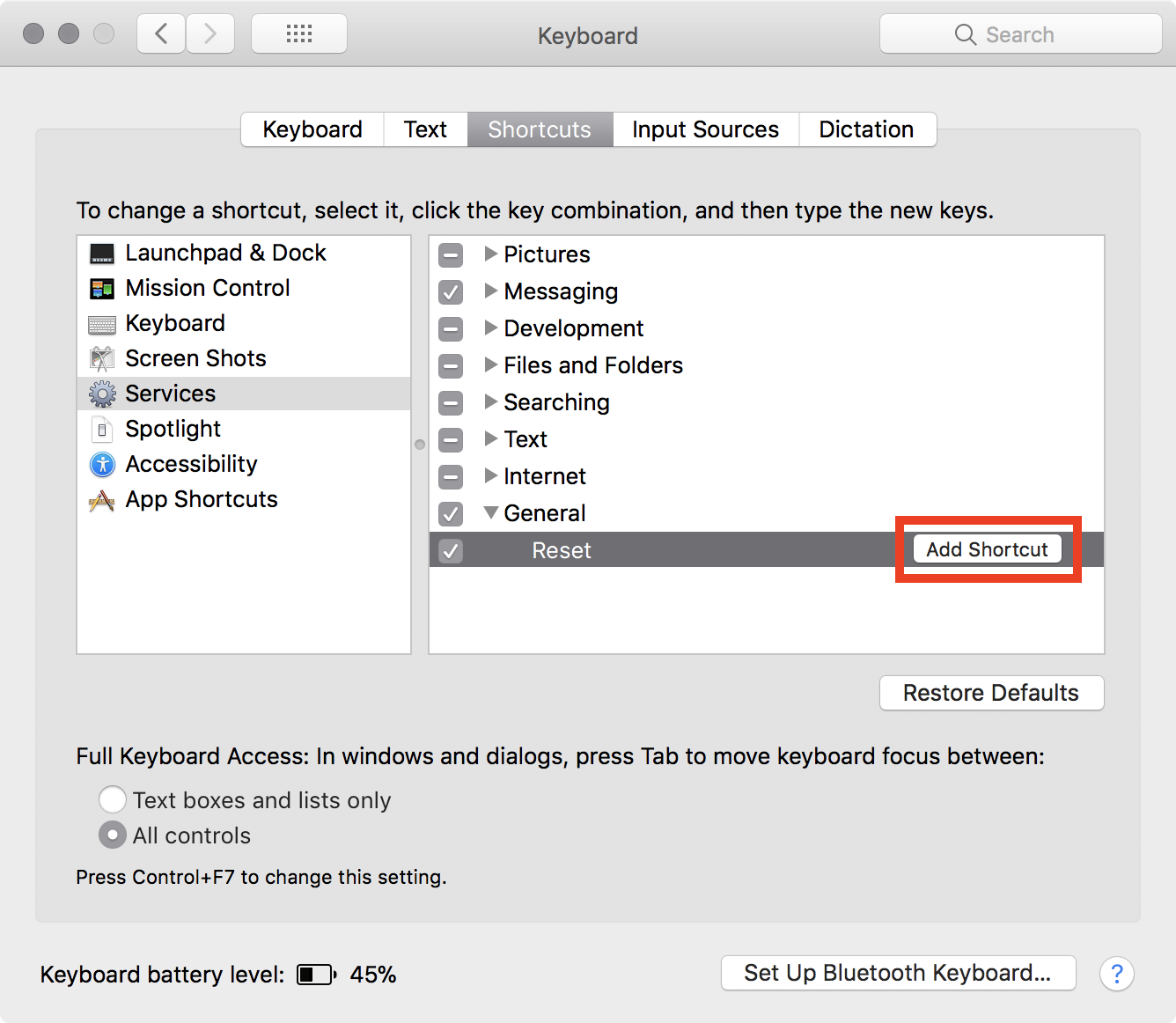Viewport: 1176px width, 1023px height.
Task: Click the Spotlight icon in sidebar
Action: (102, 430)
